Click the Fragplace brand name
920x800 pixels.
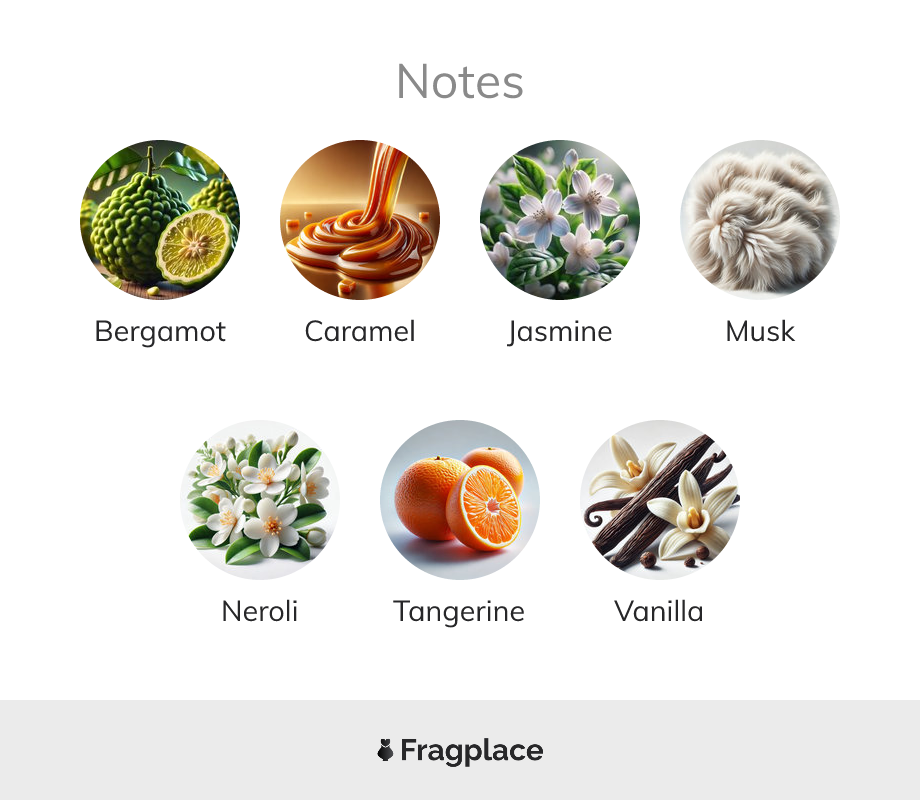tap(472, 751)
